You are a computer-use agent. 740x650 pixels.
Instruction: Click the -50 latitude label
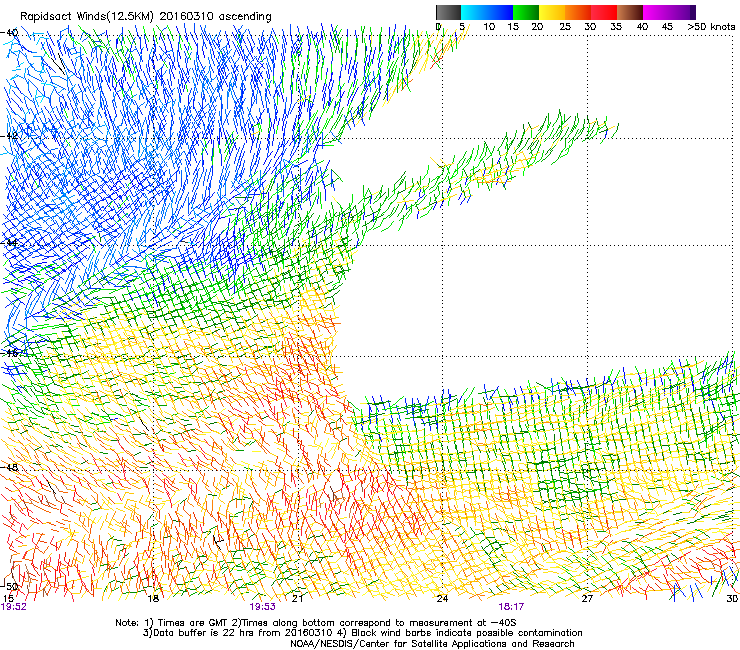(x=9, y=586)
